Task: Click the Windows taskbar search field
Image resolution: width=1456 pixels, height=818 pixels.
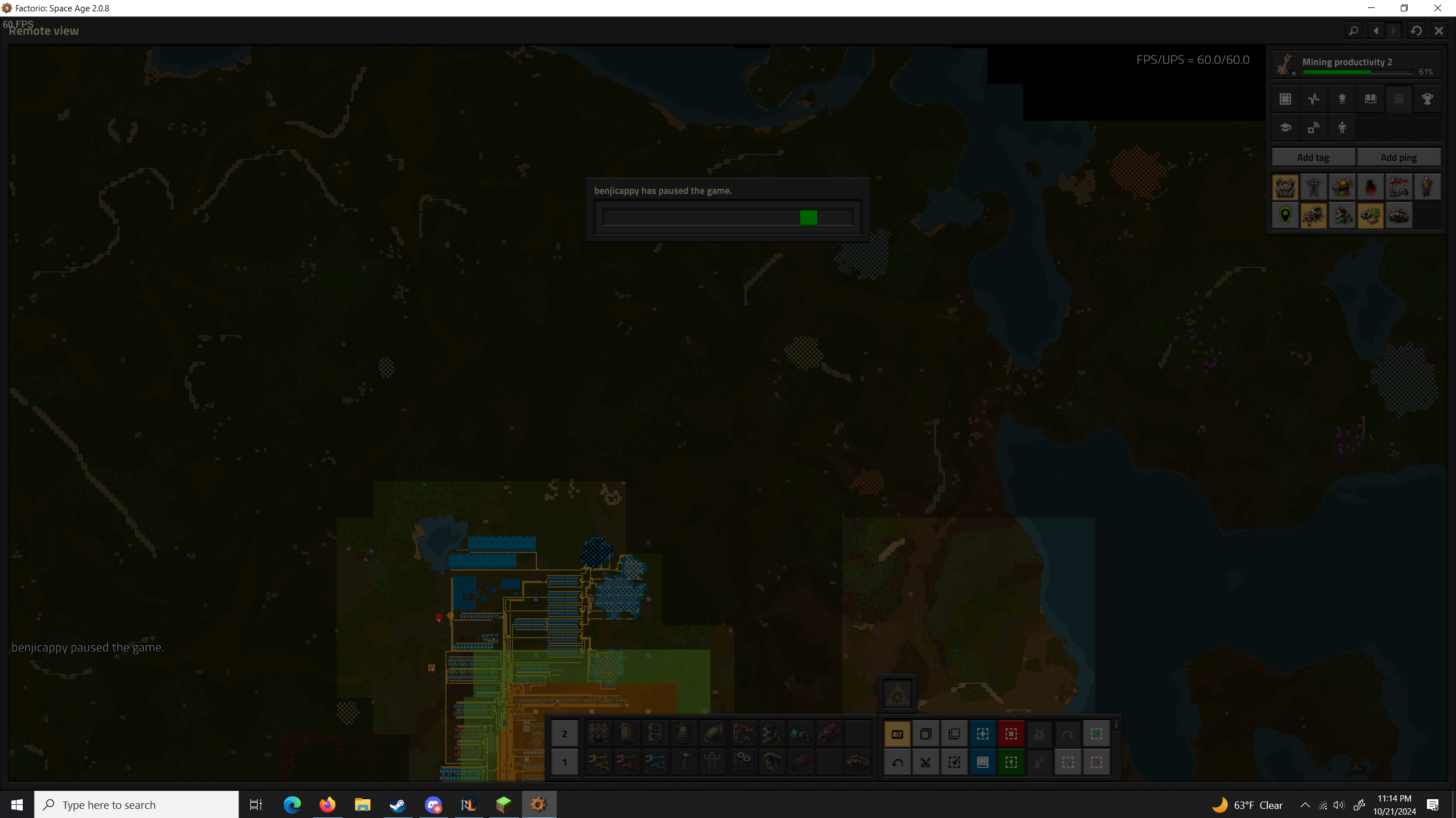Action: pyautogui.click(x=136, y=805)
